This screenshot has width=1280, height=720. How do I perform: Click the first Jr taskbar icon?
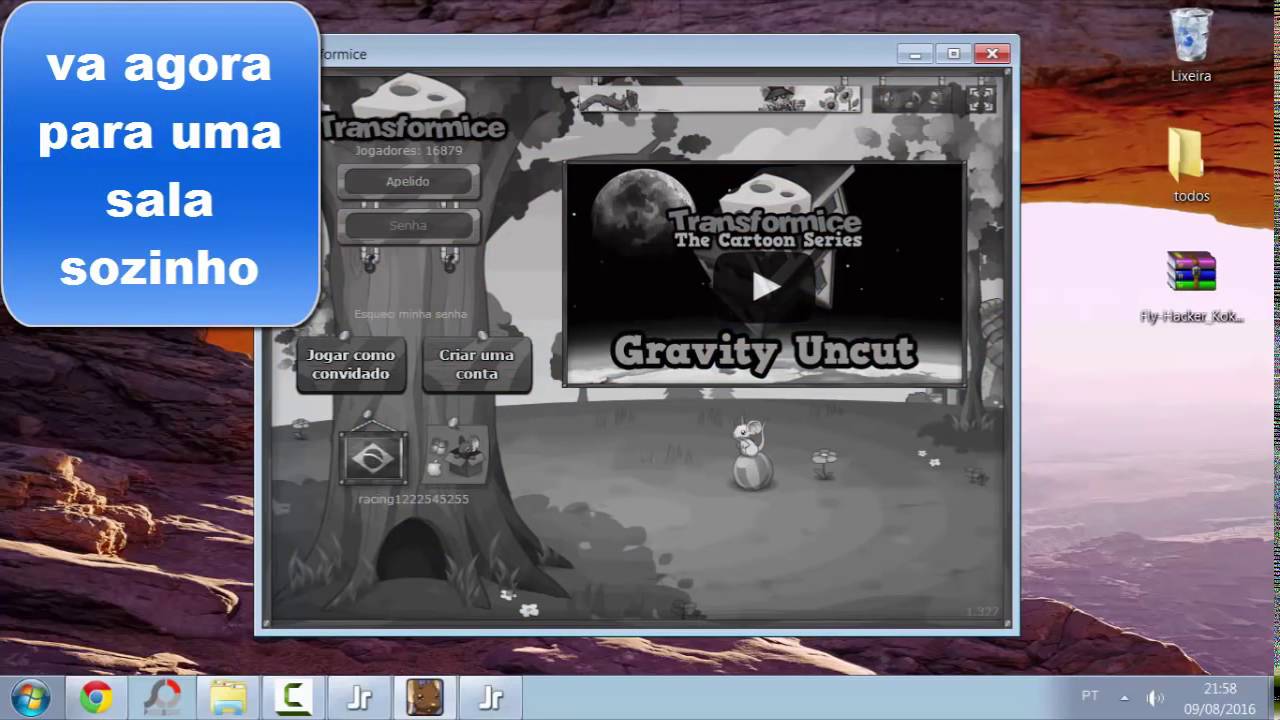(359, 697)
